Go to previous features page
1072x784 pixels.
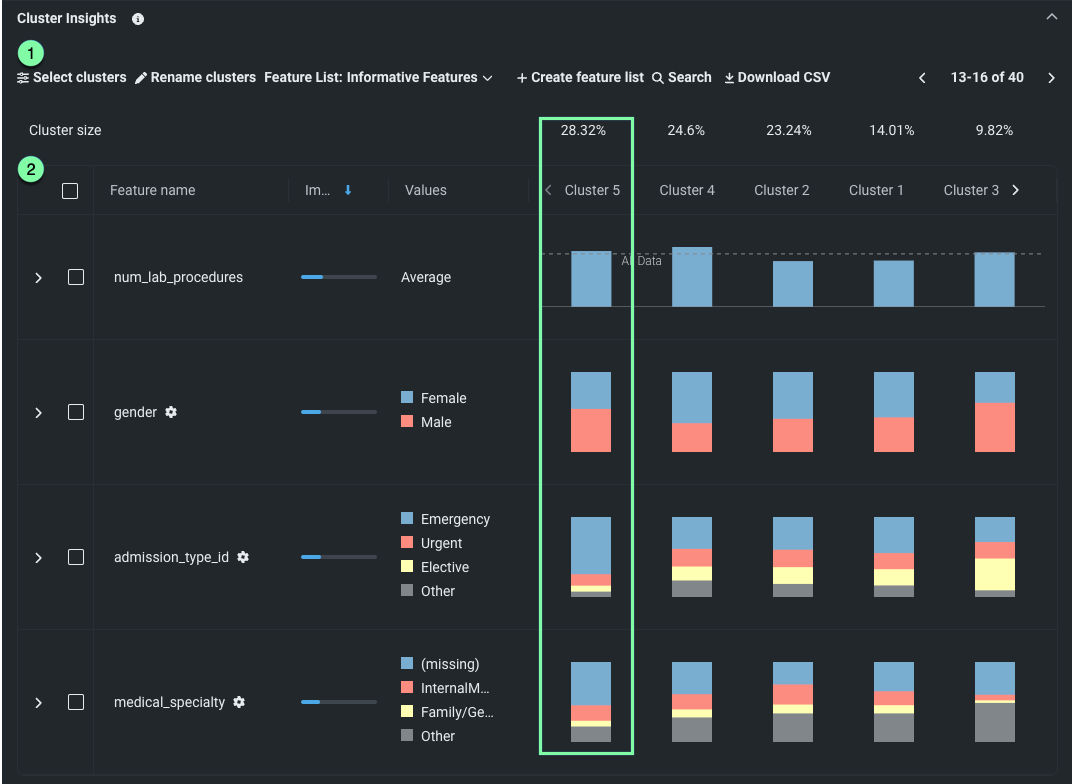coord(922,78)
